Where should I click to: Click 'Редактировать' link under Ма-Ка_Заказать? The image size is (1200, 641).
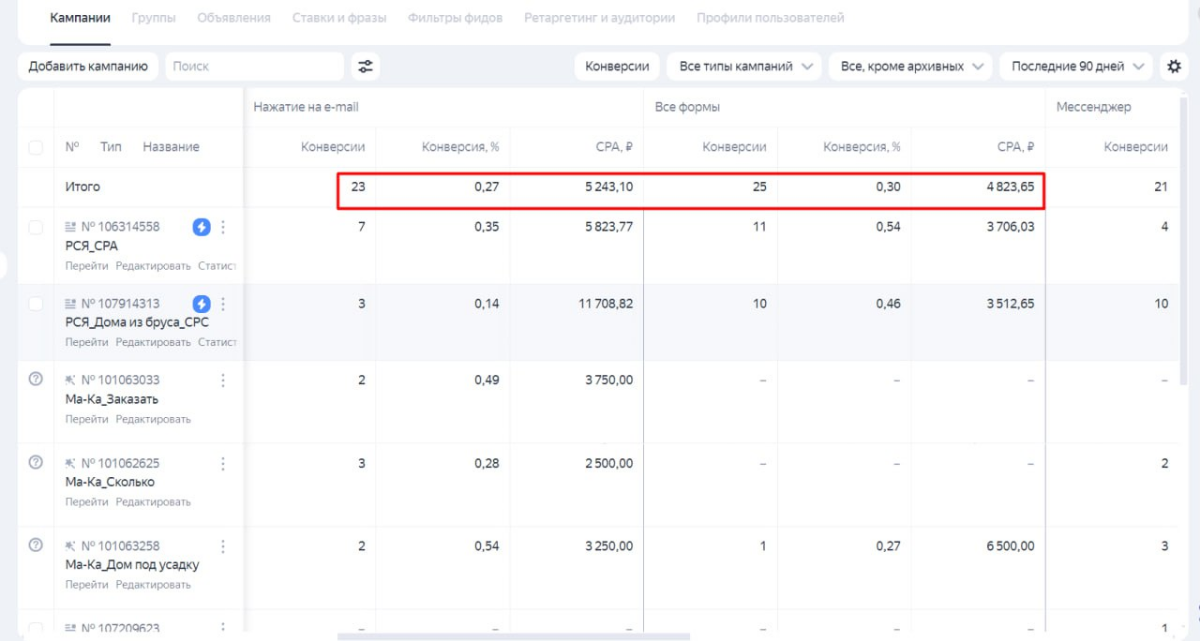pos(153,419)
